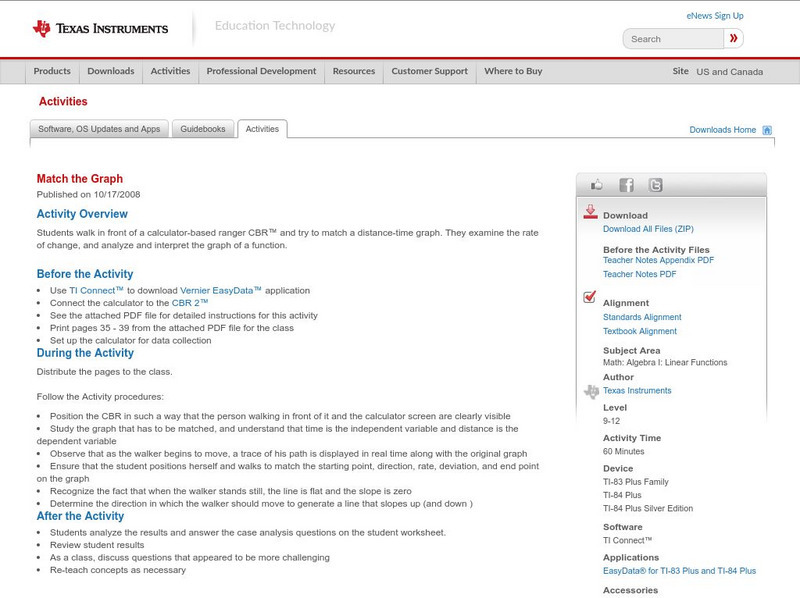Click the thumbs-up like icon

point(596,185)
